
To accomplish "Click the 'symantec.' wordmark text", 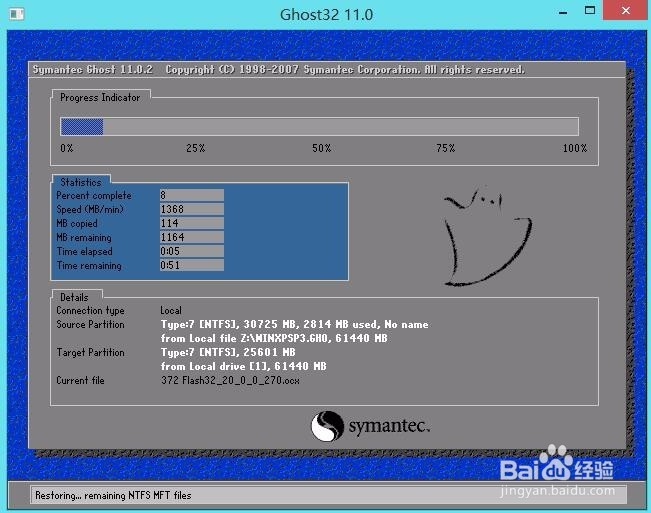I will (x=389, y=426).
